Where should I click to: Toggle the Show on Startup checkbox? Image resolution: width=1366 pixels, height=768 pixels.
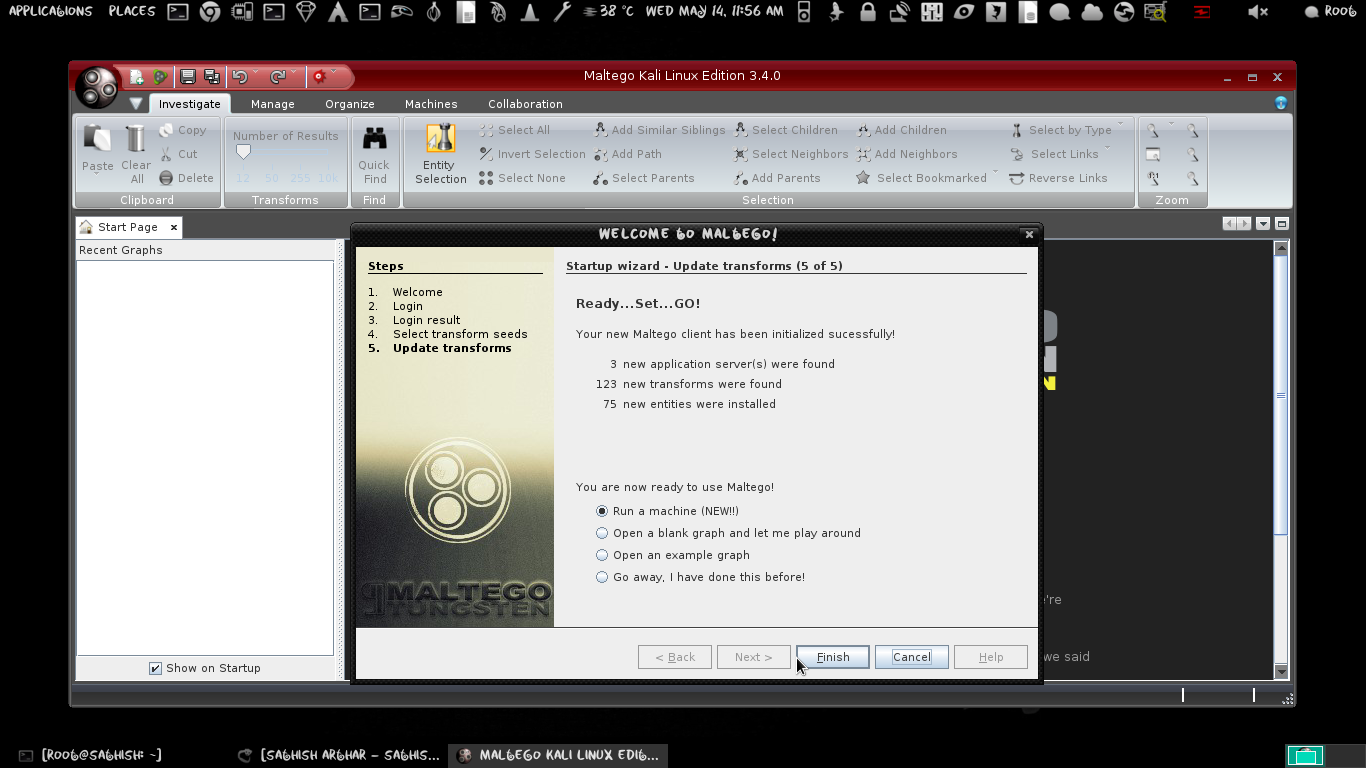[x=155, y=668]
